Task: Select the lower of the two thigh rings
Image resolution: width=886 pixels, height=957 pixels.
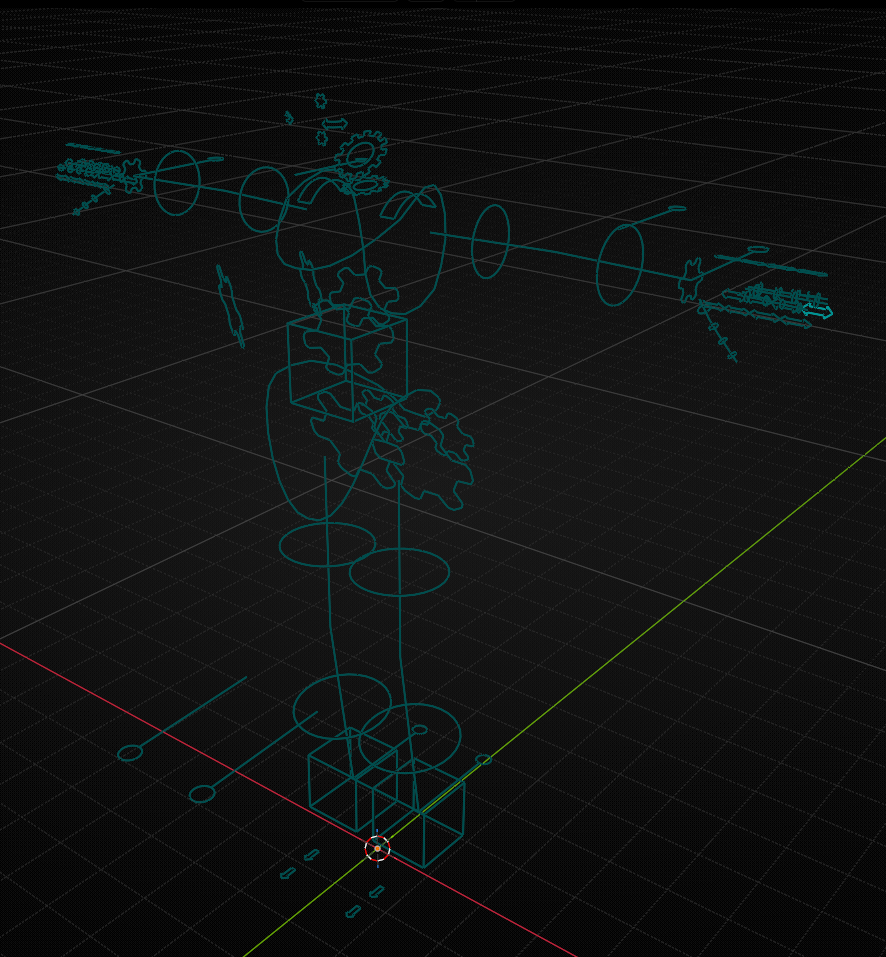Action: click(399, 572)
